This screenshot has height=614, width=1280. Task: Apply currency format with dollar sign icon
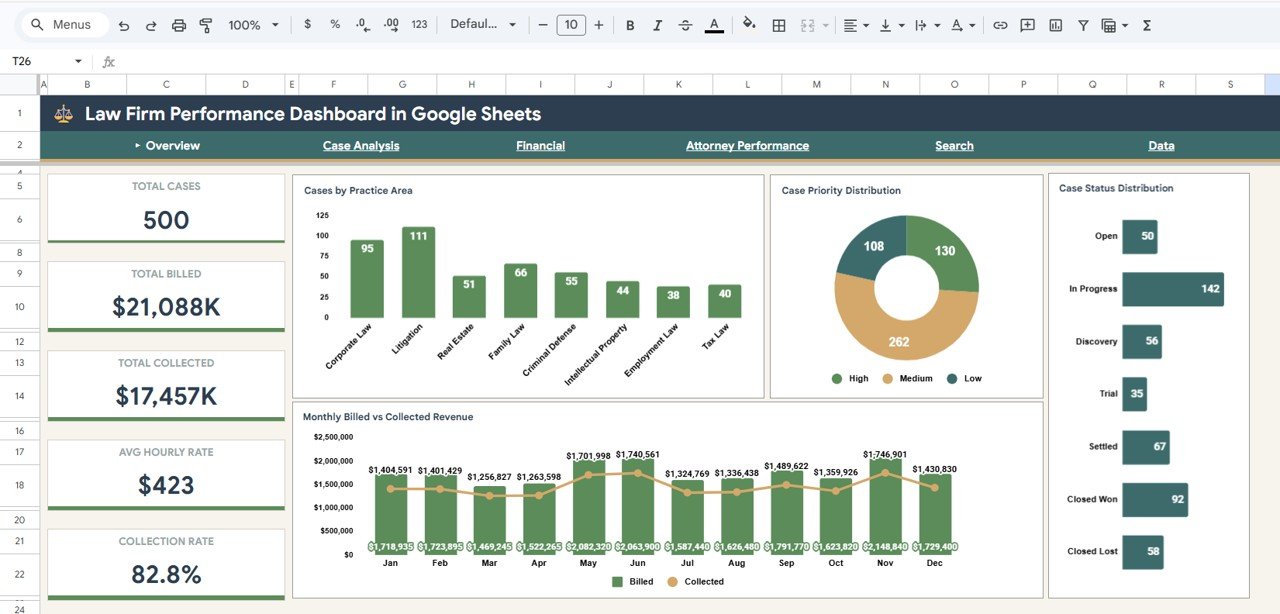307,24
